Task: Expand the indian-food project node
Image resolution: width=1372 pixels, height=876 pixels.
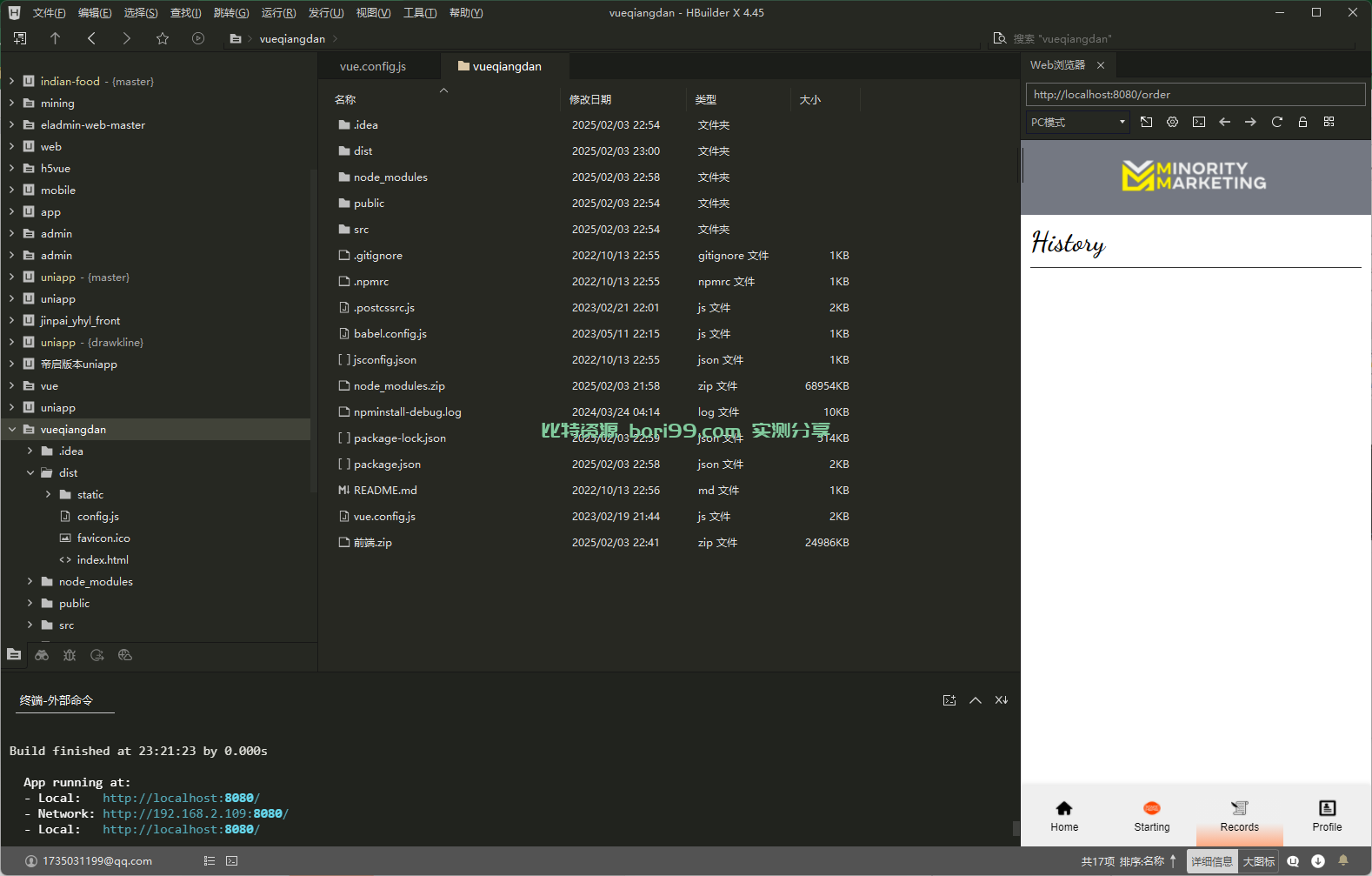Action: (x=12, y=81)
